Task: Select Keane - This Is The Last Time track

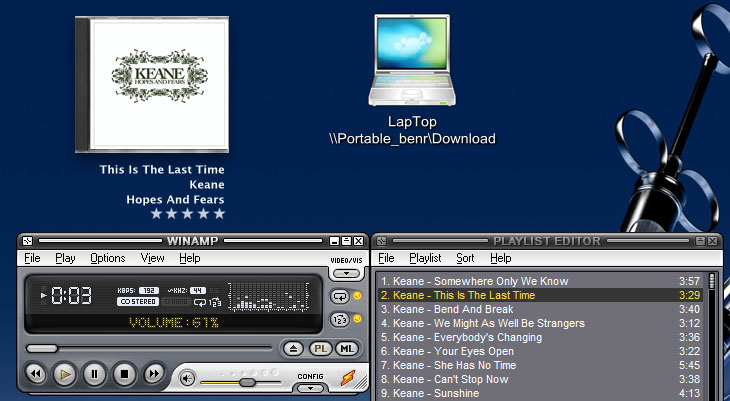Action: coord(541,295)
